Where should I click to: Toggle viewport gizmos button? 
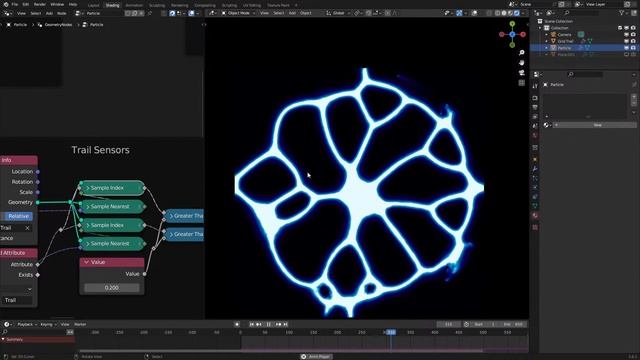(460, 13)
